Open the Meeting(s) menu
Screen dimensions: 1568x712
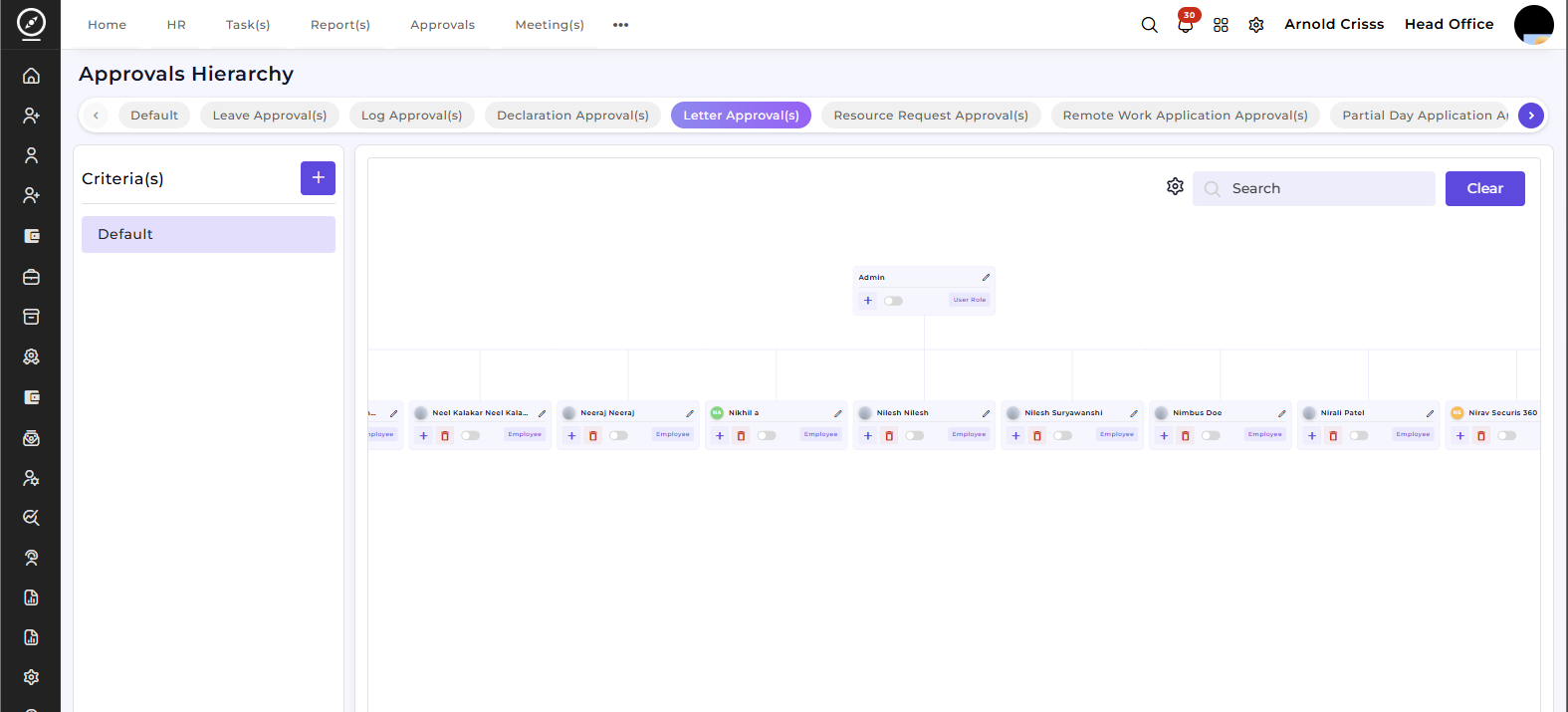pos(550,25)
